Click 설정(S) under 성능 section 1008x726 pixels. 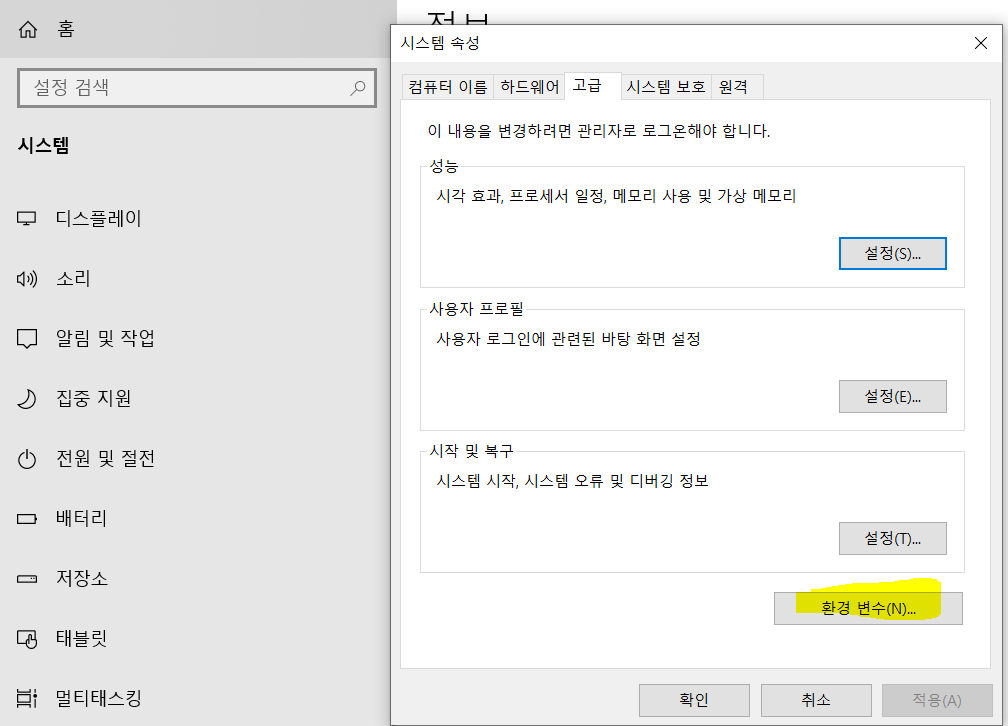tap(892, 253)
